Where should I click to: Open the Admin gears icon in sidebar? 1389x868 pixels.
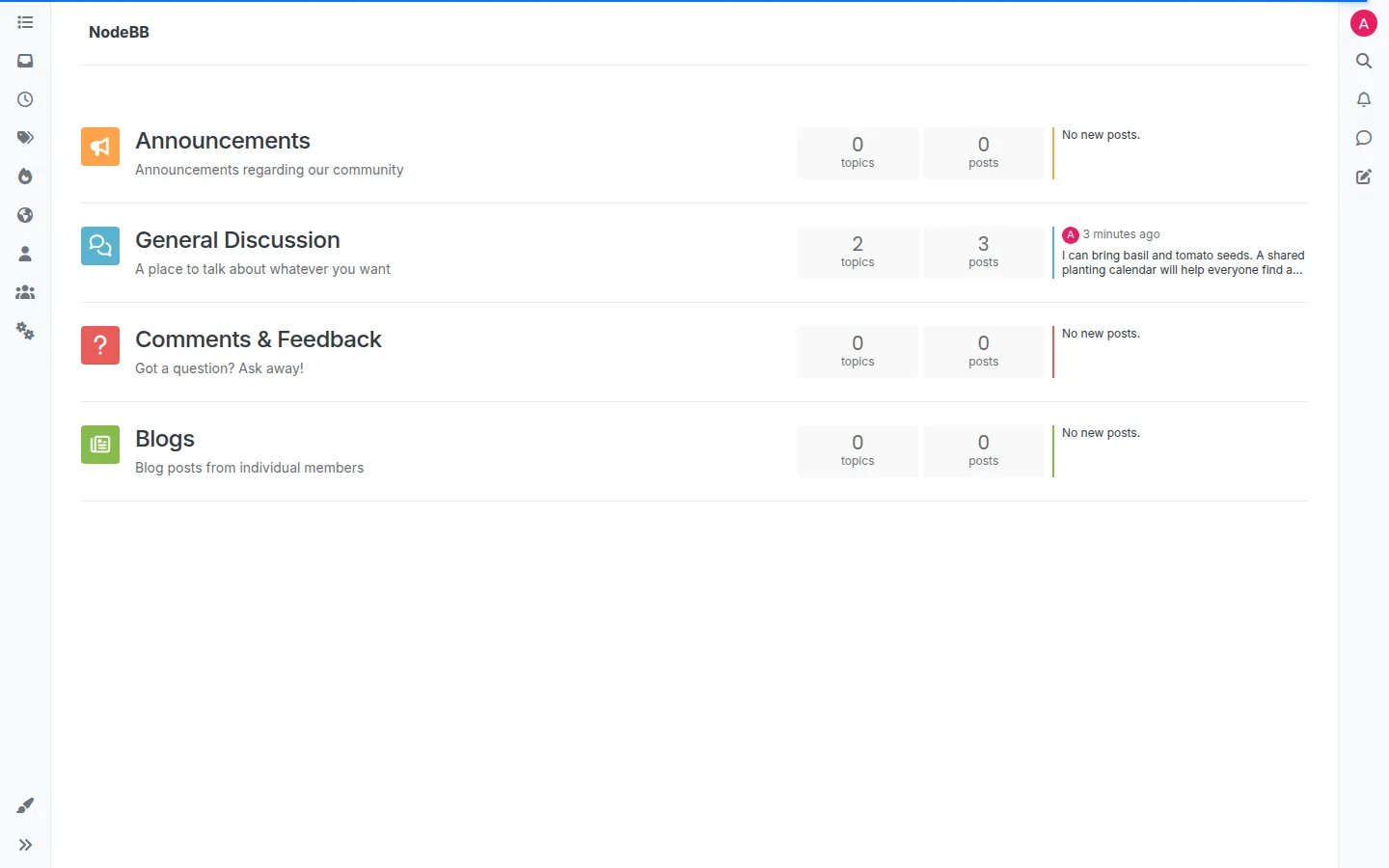(x=25, y=331)
